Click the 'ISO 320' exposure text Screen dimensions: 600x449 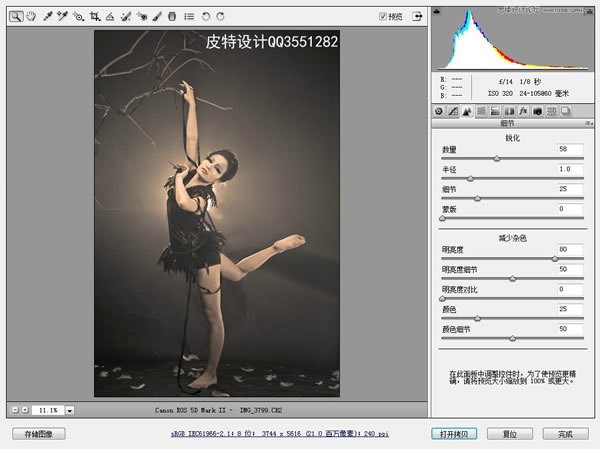(500, 93)
